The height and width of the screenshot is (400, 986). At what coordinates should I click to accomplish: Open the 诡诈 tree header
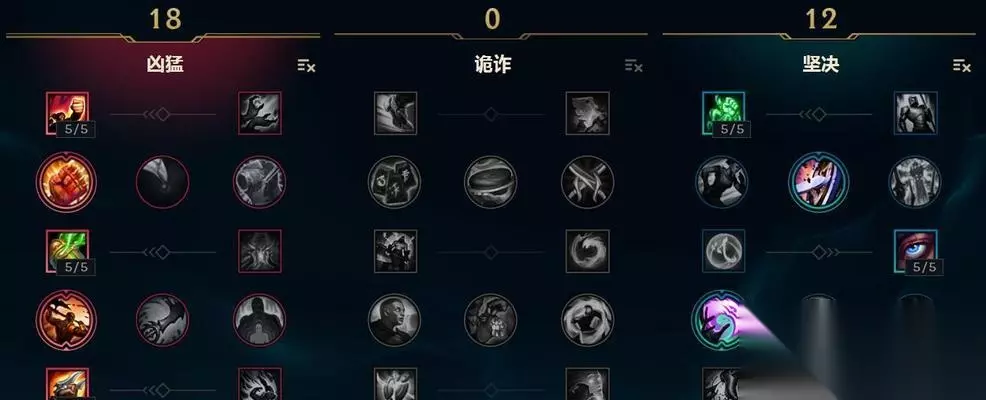(492, 64)
